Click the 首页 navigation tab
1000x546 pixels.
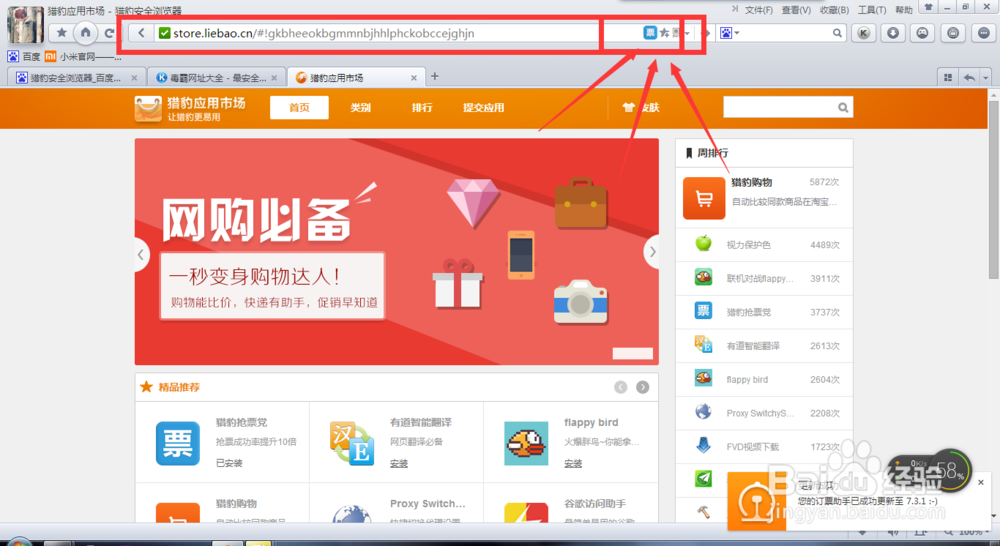coord(299,107)
